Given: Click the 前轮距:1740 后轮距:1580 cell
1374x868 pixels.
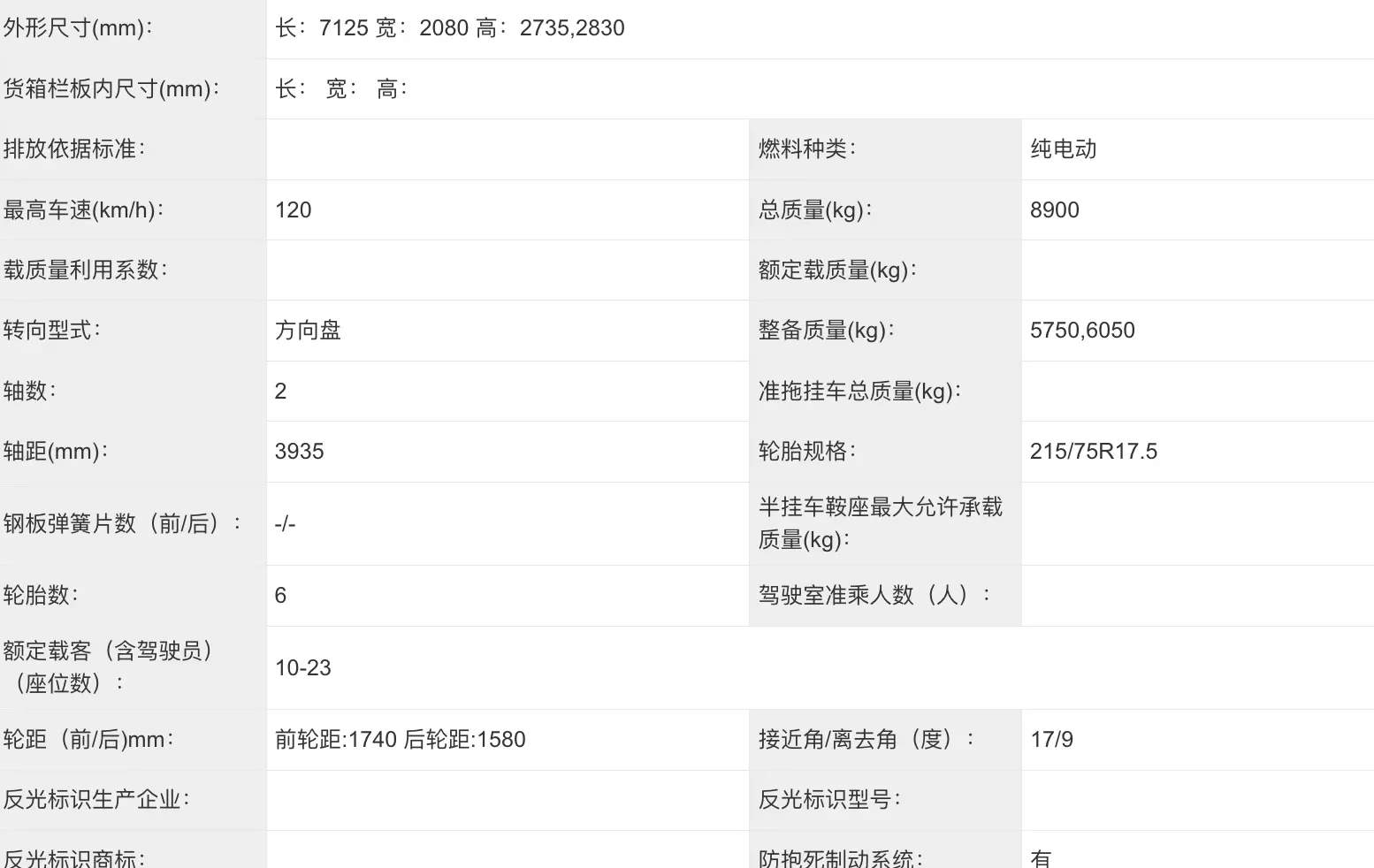Looking at the screenshot, I should (400, 740).
